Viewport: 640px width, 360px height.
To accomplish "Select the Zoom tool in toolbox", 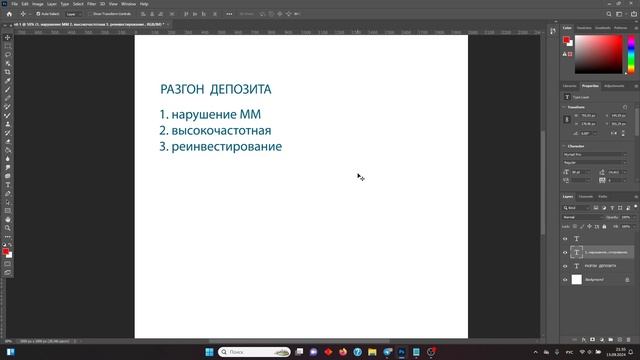I will (7, 228).
